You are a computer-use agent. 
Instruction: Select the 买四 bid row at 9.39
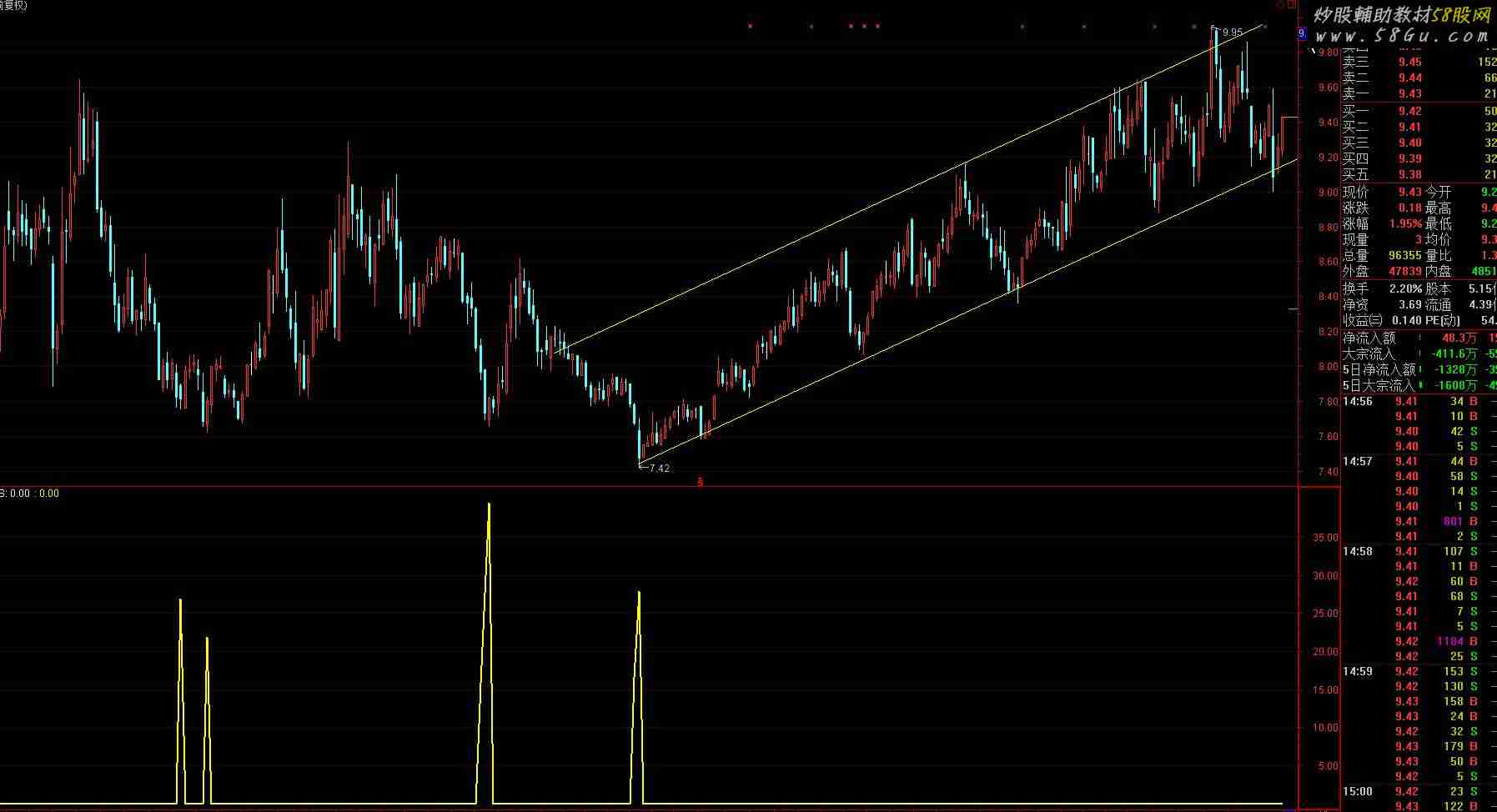click(x=1419, y=158)
